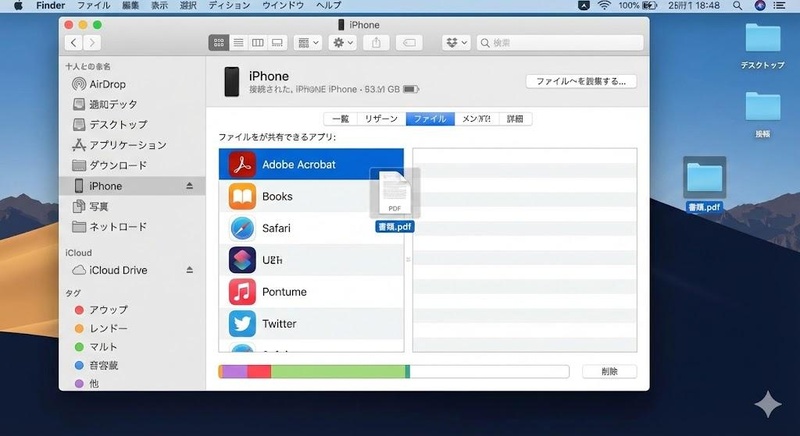Switch to list view
Image resolution: width=800 pixels, height=436 pixels.
[x=238, y=43]
